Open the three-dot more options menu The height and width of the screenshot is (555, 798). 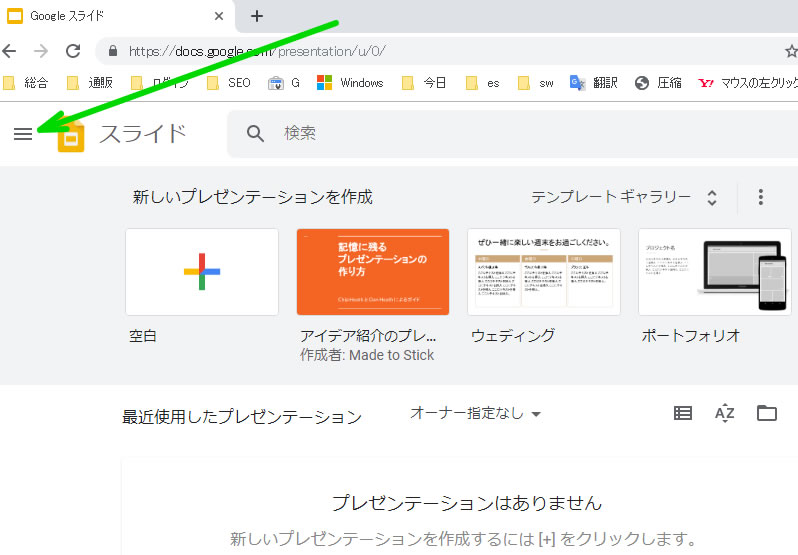click(x=761, y=197)
